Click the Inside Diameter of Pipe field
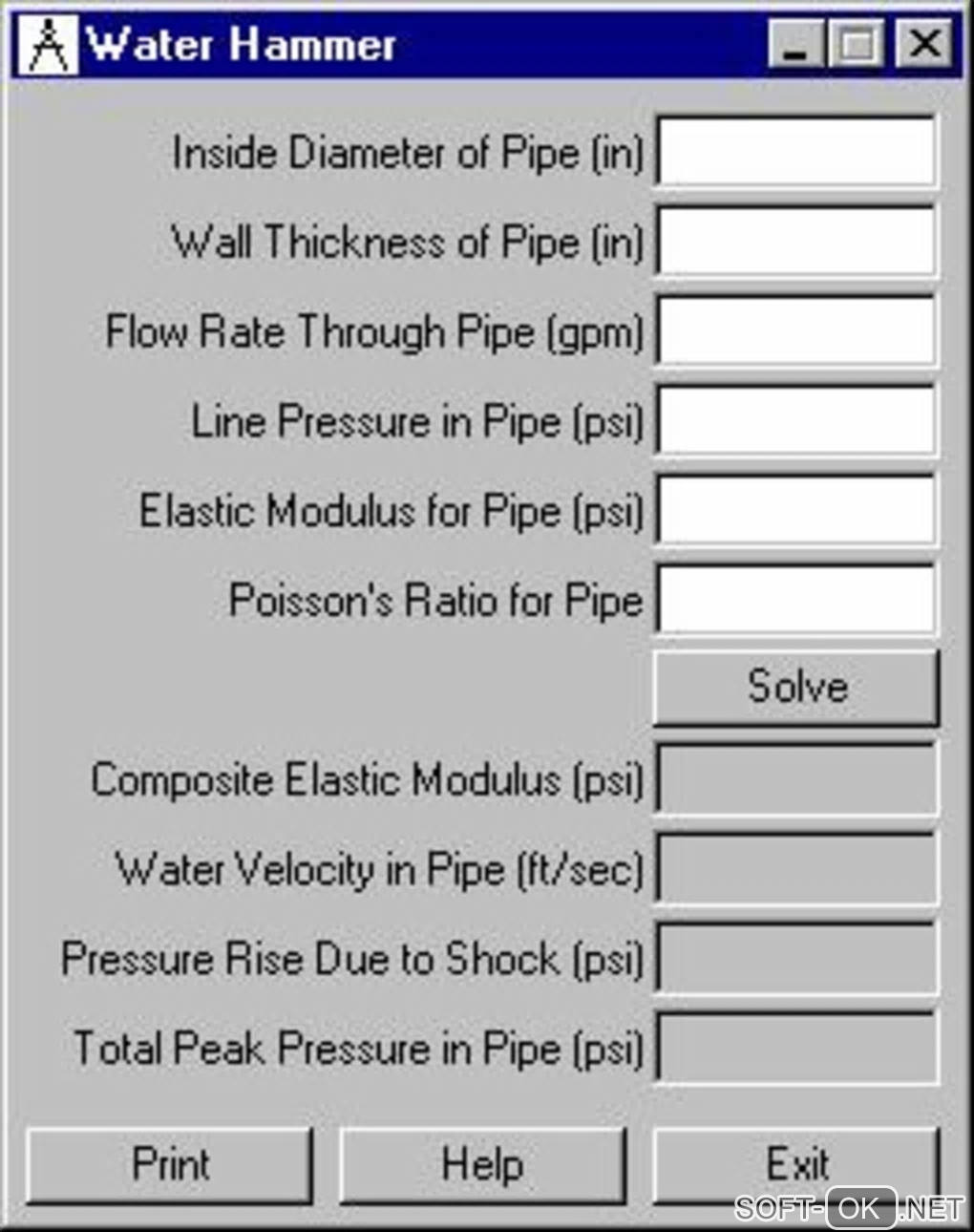The height and width of the screenshot is (1232, 974). pyautogui.click(x=796, y=152)
